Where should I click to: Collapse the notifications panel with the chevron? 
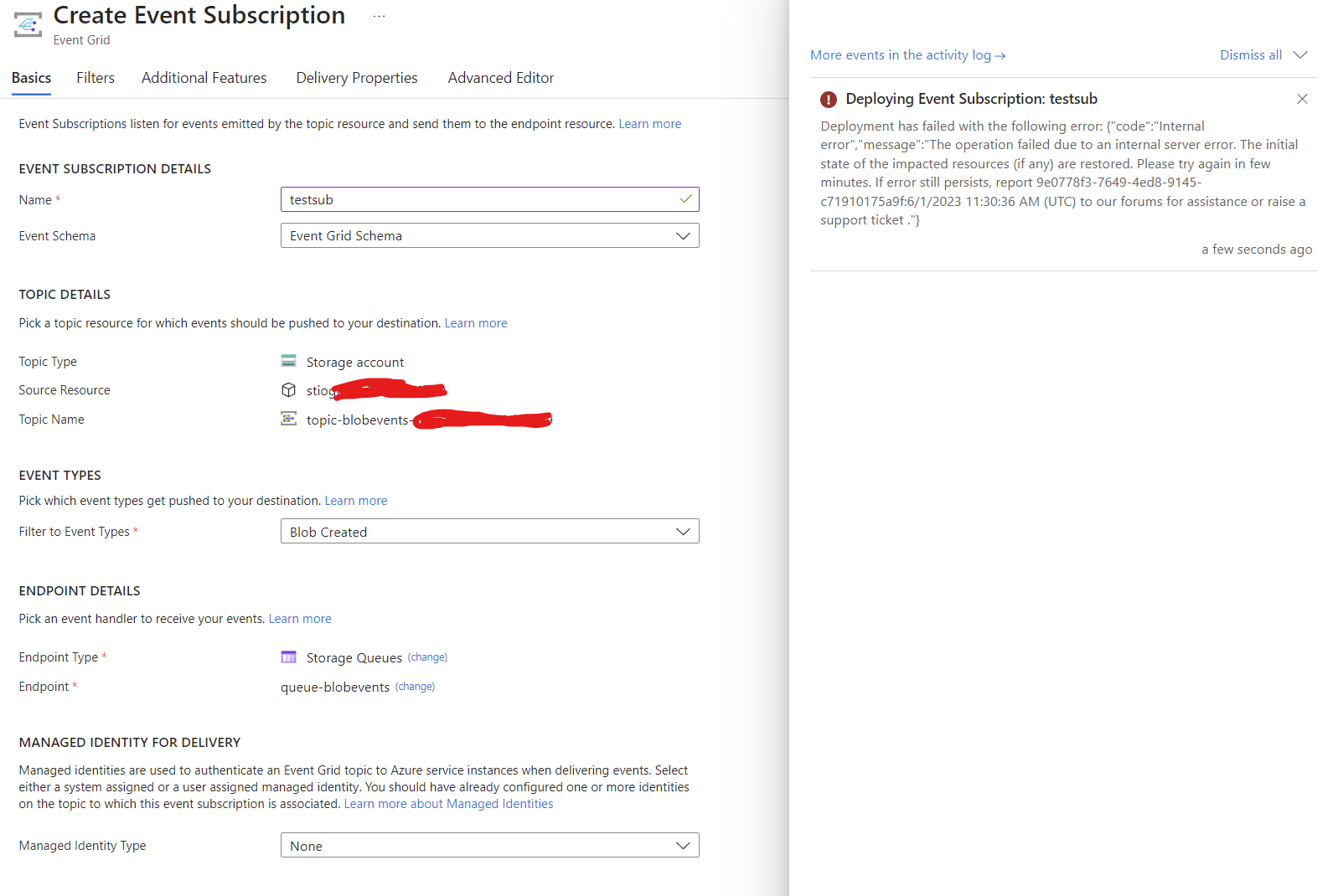1300,54
